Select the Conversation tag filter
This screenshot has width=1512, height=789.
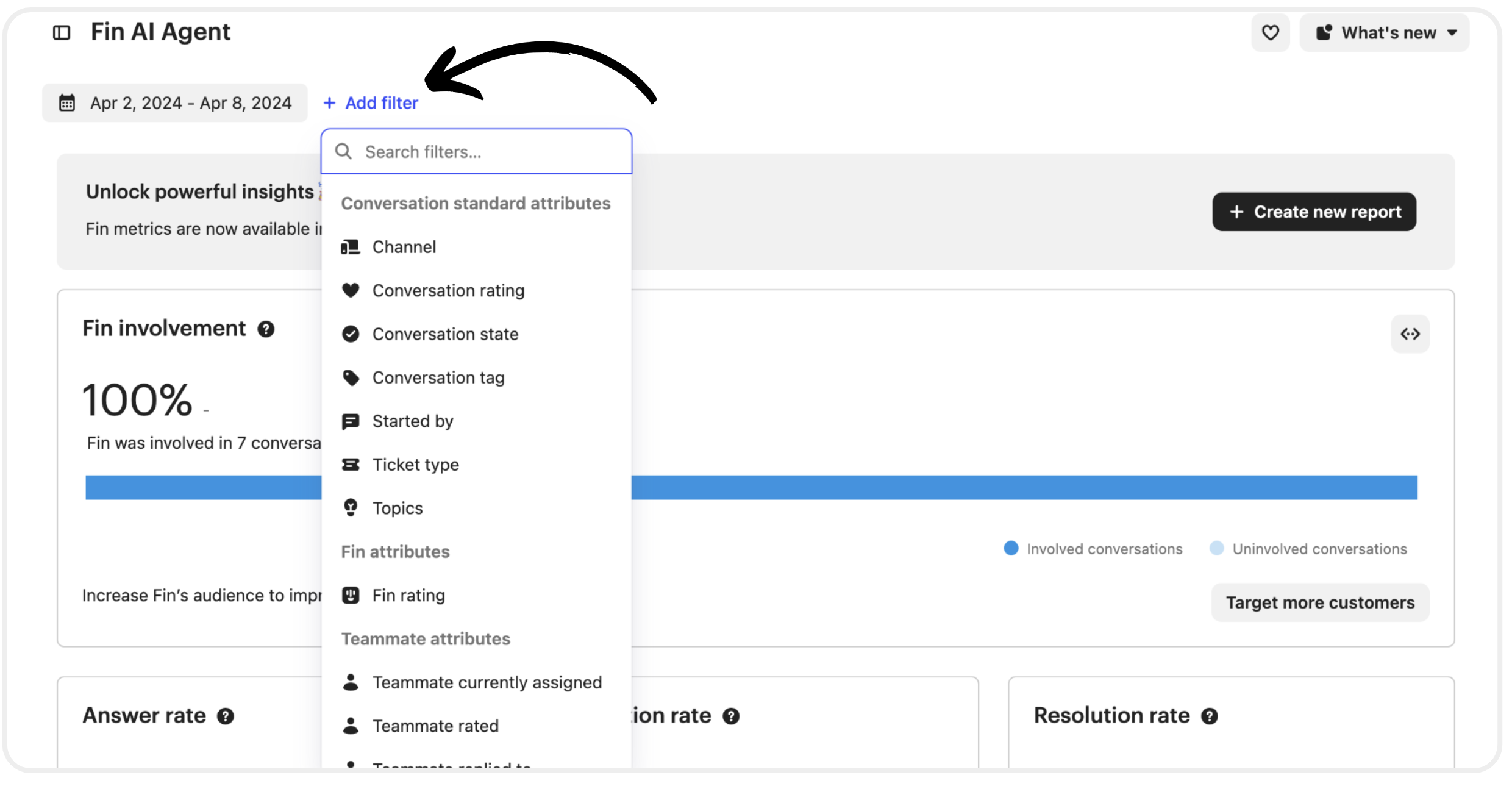(476, 377)
